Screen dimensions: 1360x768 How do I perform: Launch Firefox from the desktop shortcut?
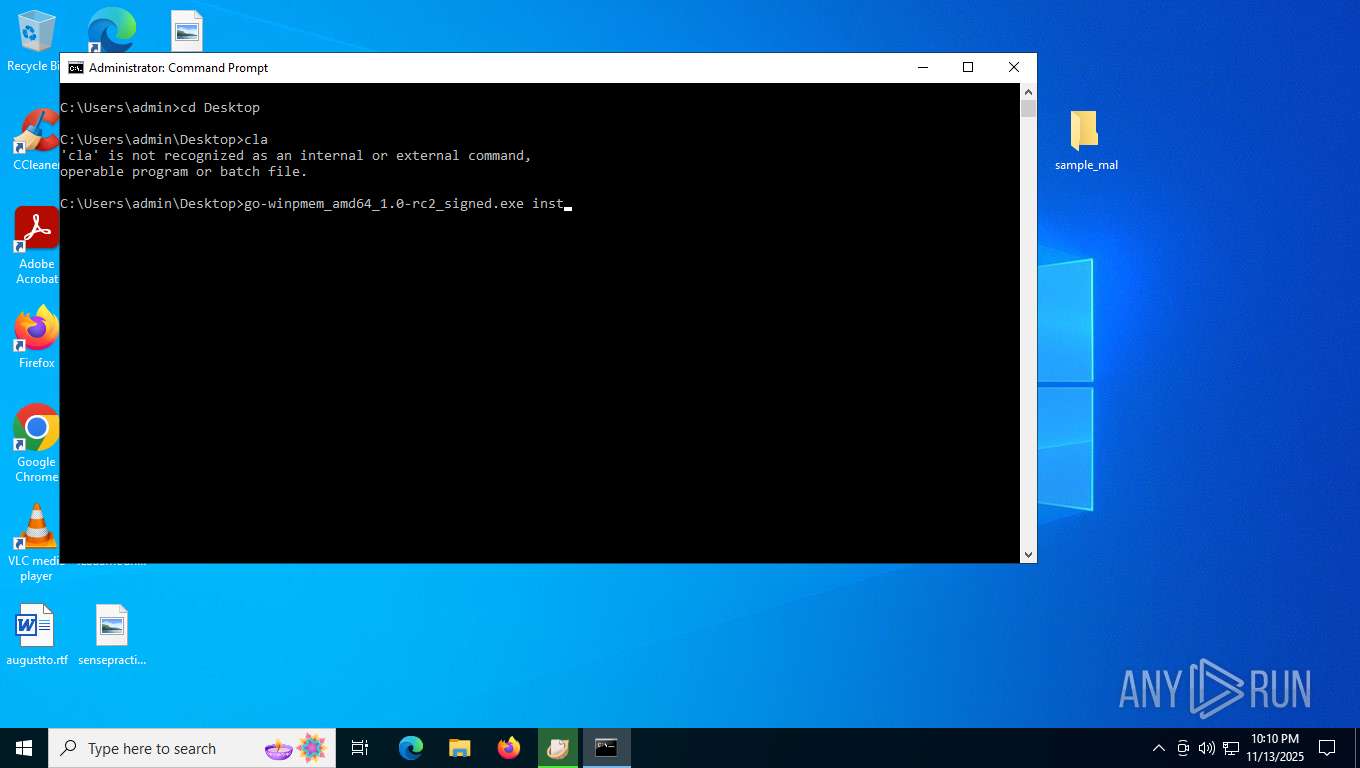click(37, 337)
